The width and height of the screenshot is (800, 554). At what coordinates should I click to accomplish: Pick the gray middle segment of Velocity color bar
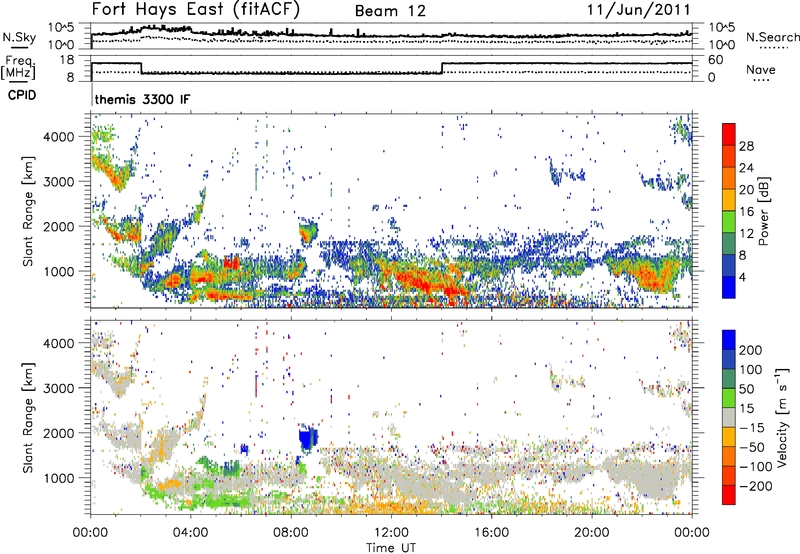pos(729,417)
